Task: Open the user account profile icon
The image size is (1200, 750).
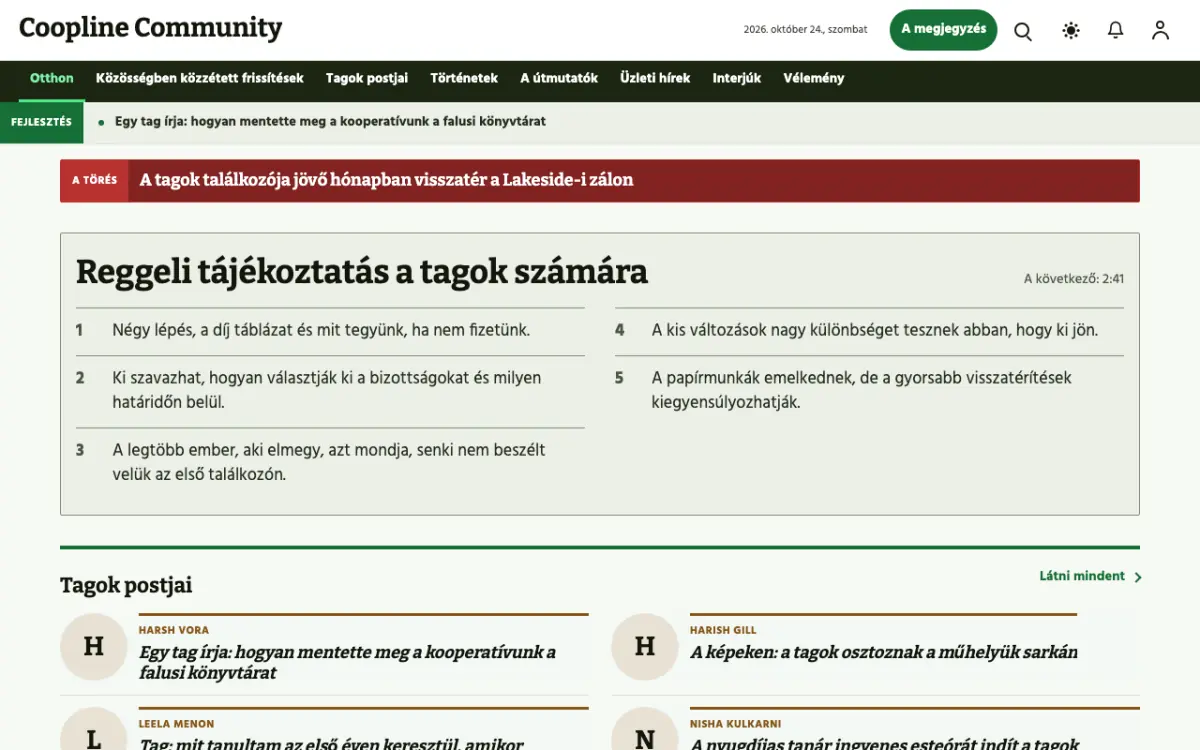Action: [x=1160, y=31]
